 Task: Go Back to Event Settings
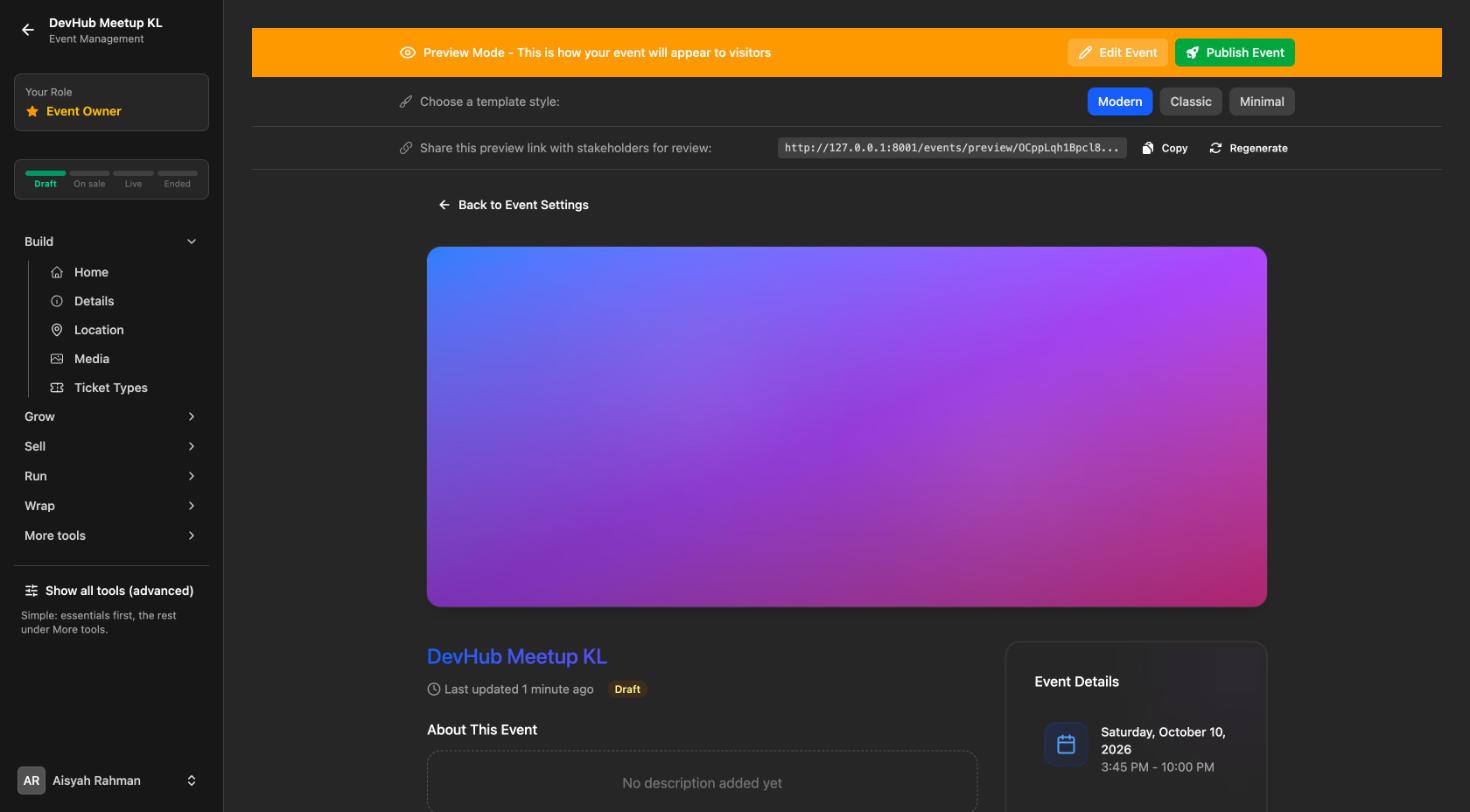coord(514,205)
